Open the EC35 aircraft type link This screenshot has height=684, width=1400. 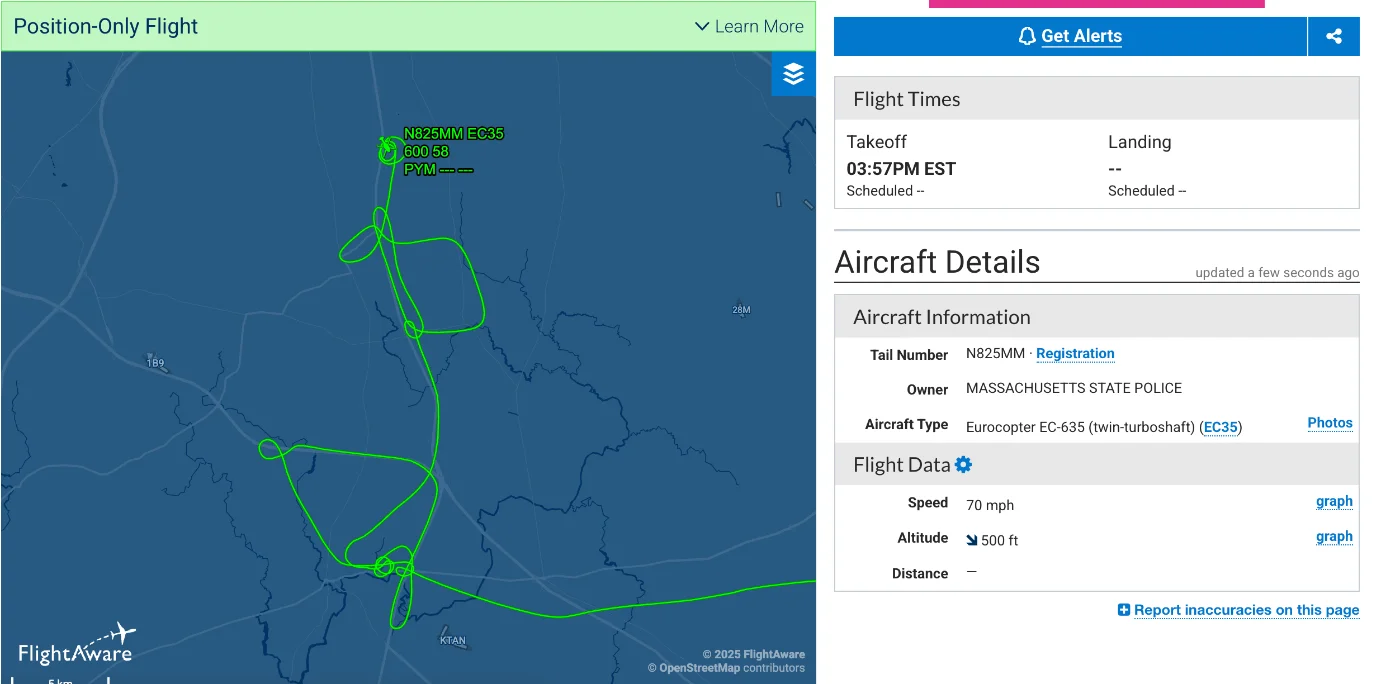1220,427
